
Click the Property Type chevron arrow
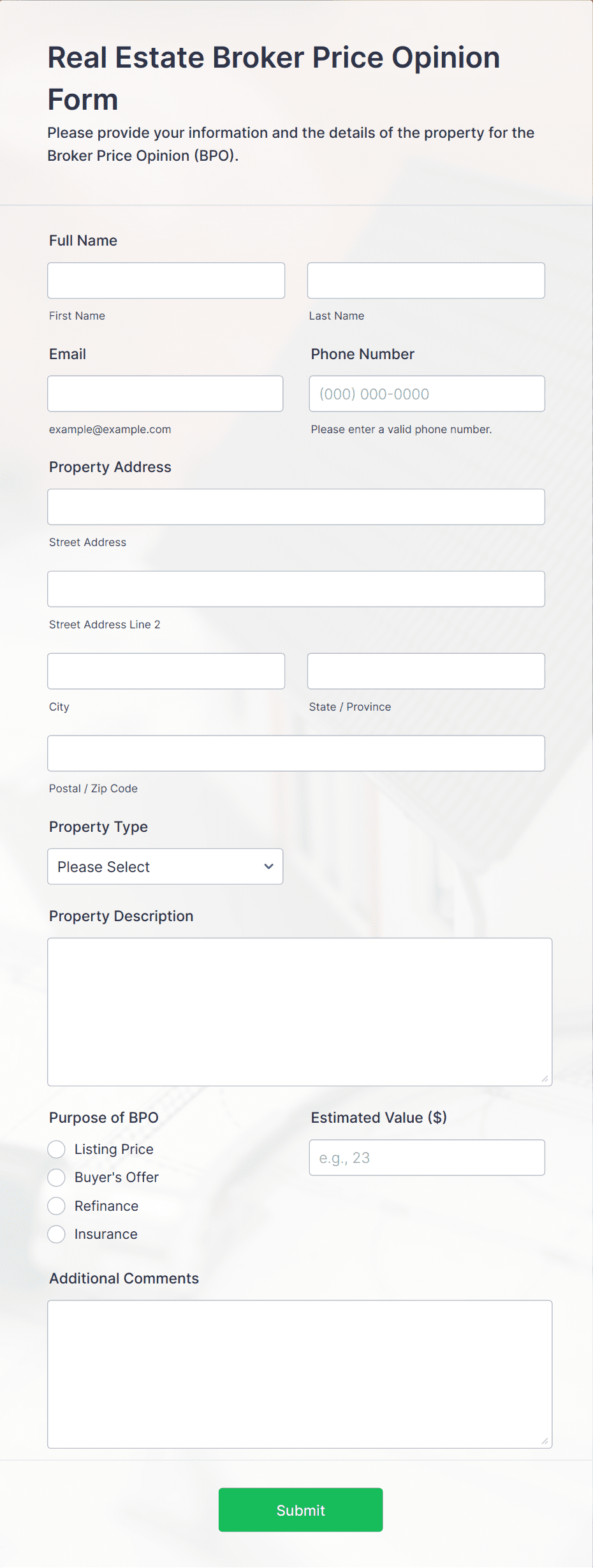[x=268, y=866]
